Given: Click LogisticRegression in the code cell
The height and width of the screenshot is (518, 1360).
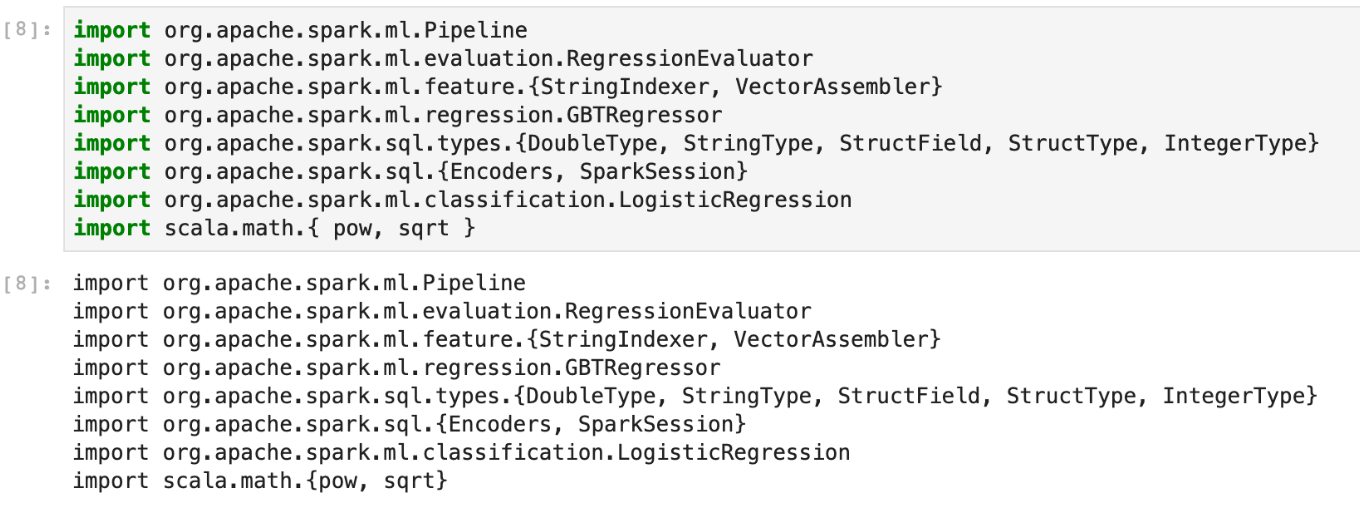Looking at the screenshot, I should 735,199.
